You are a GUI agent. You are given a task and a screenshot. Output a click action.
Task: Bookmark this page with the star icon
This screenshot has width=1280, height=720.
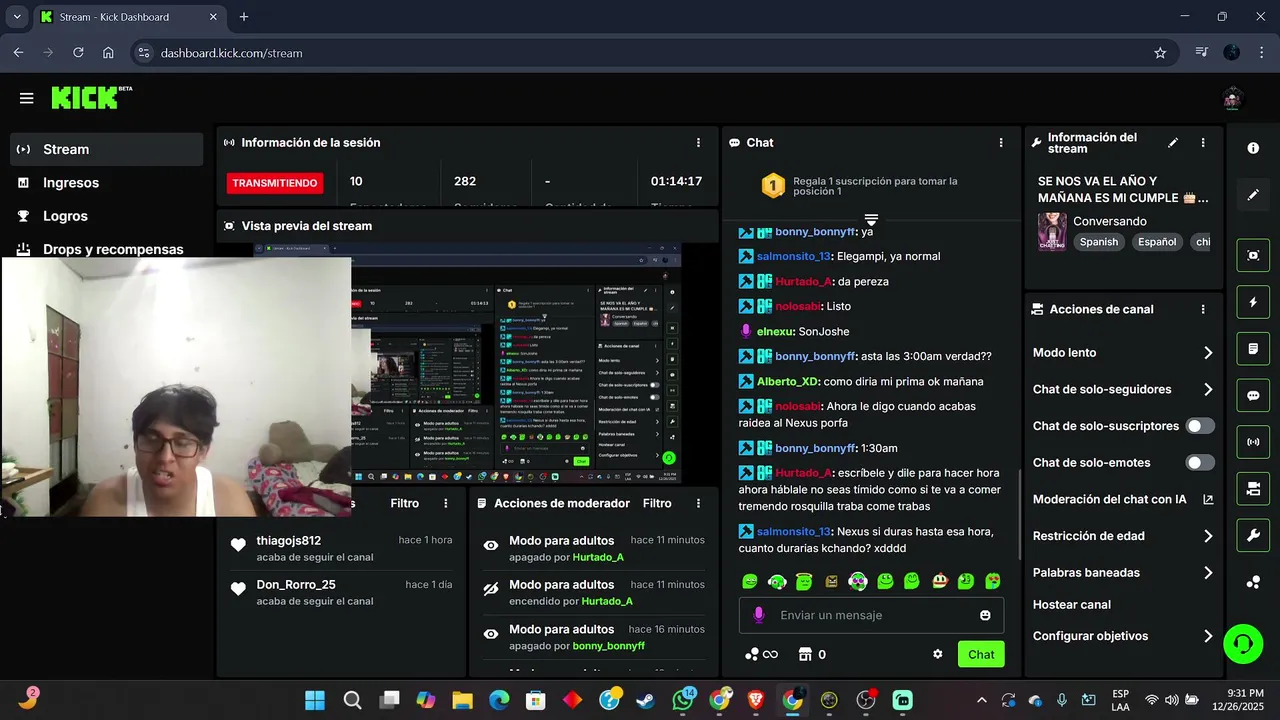click(1160, 53)
